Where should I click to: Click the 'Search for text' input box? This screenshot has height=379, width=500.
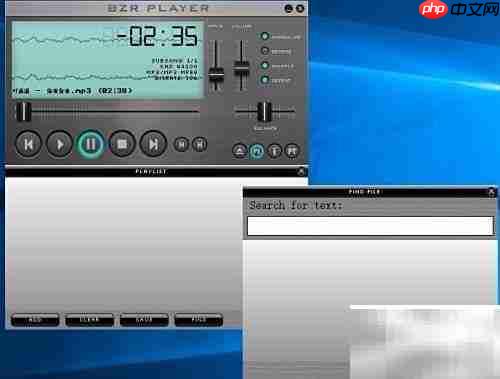tap(370, 226)
